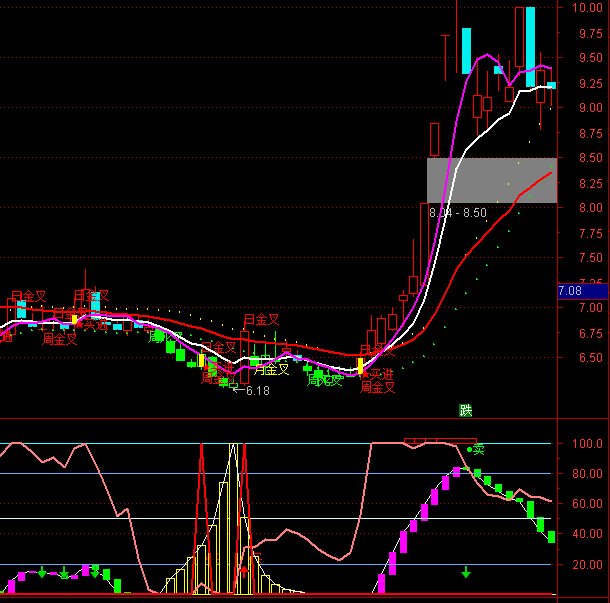610x603 pixels.
Task: Click the 8.50 price axis label
Action: pos(586,158)
